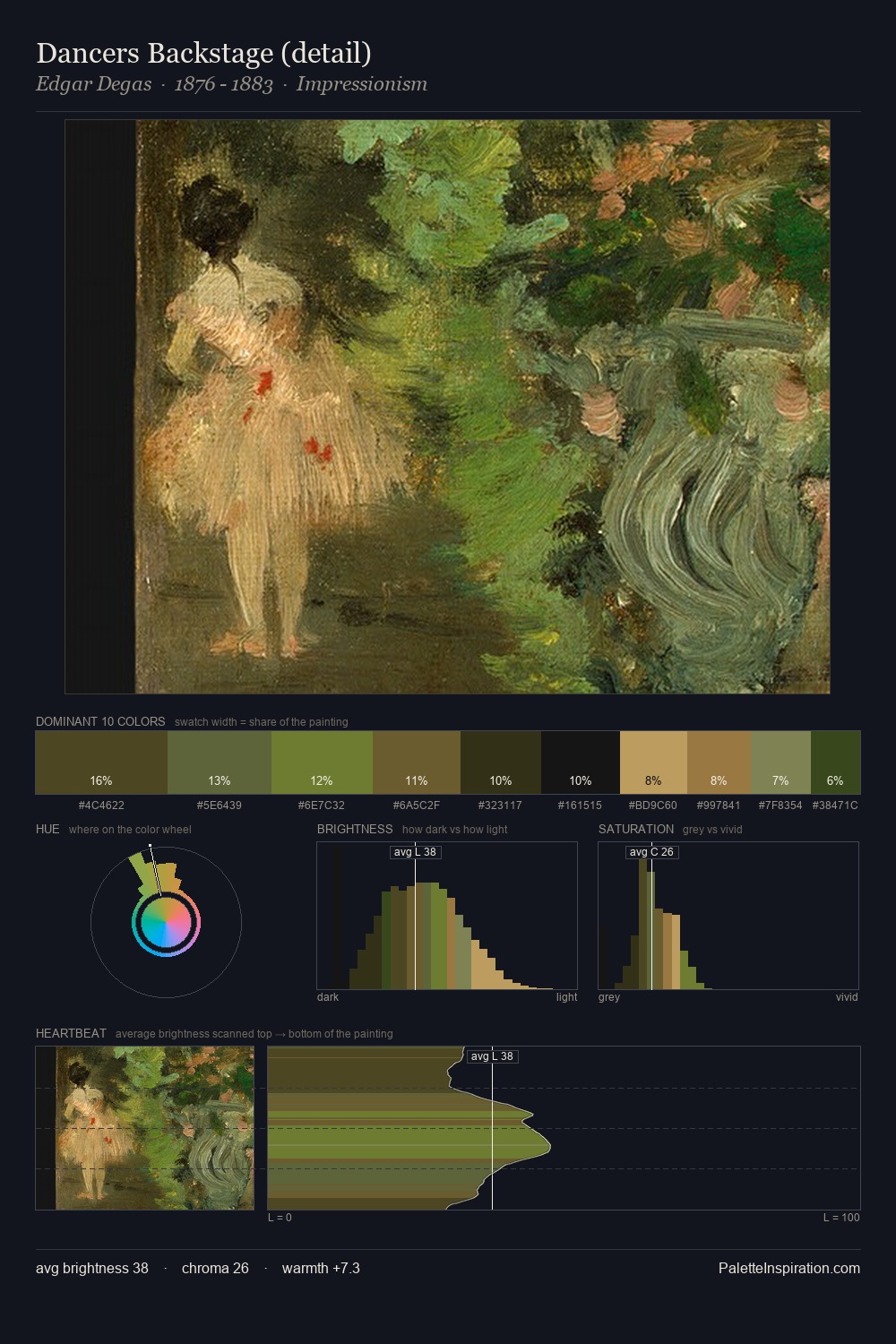896x1344 pixels.
Task: Click the 'SATURATION' section heading
Action: click(636, 829)
